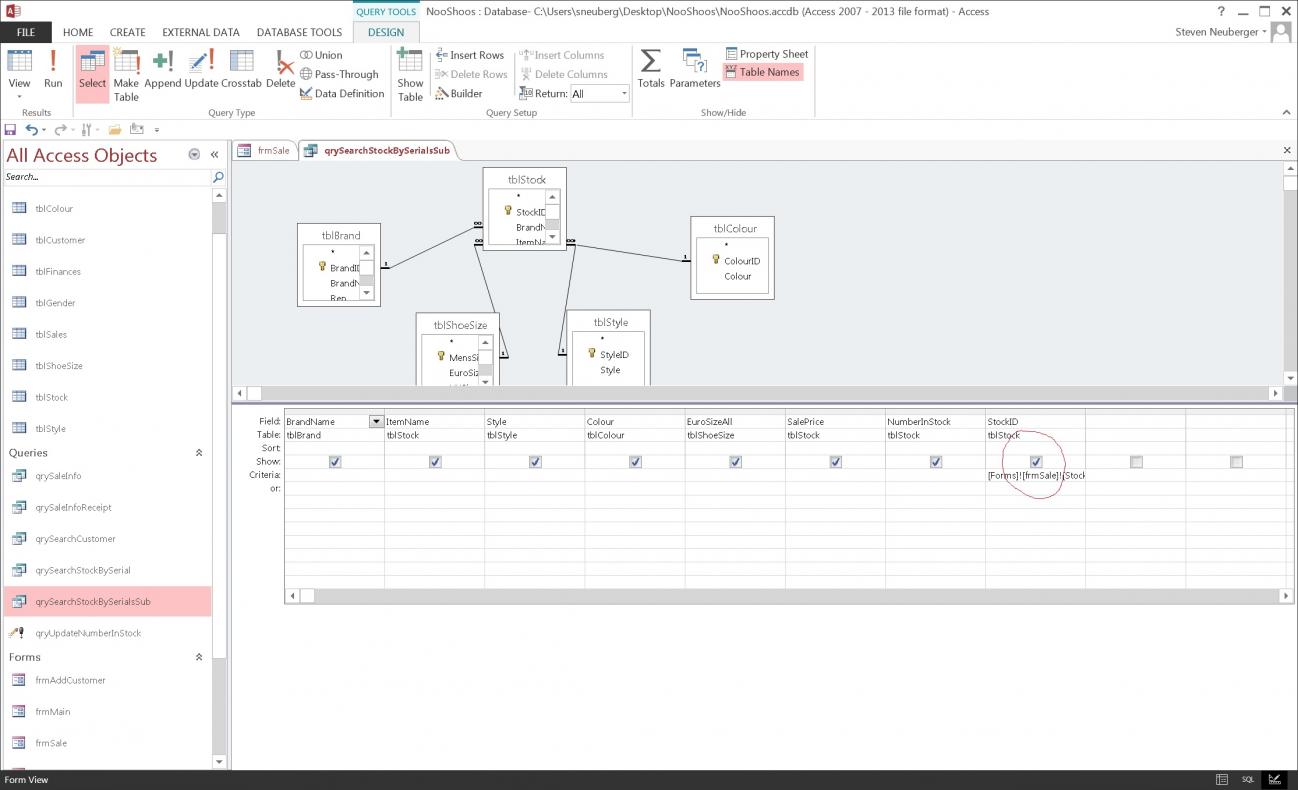Switch to the DATABASE TOOLS ribbon tab
This screenshot has height=790, width=1298.
(299, 32)
